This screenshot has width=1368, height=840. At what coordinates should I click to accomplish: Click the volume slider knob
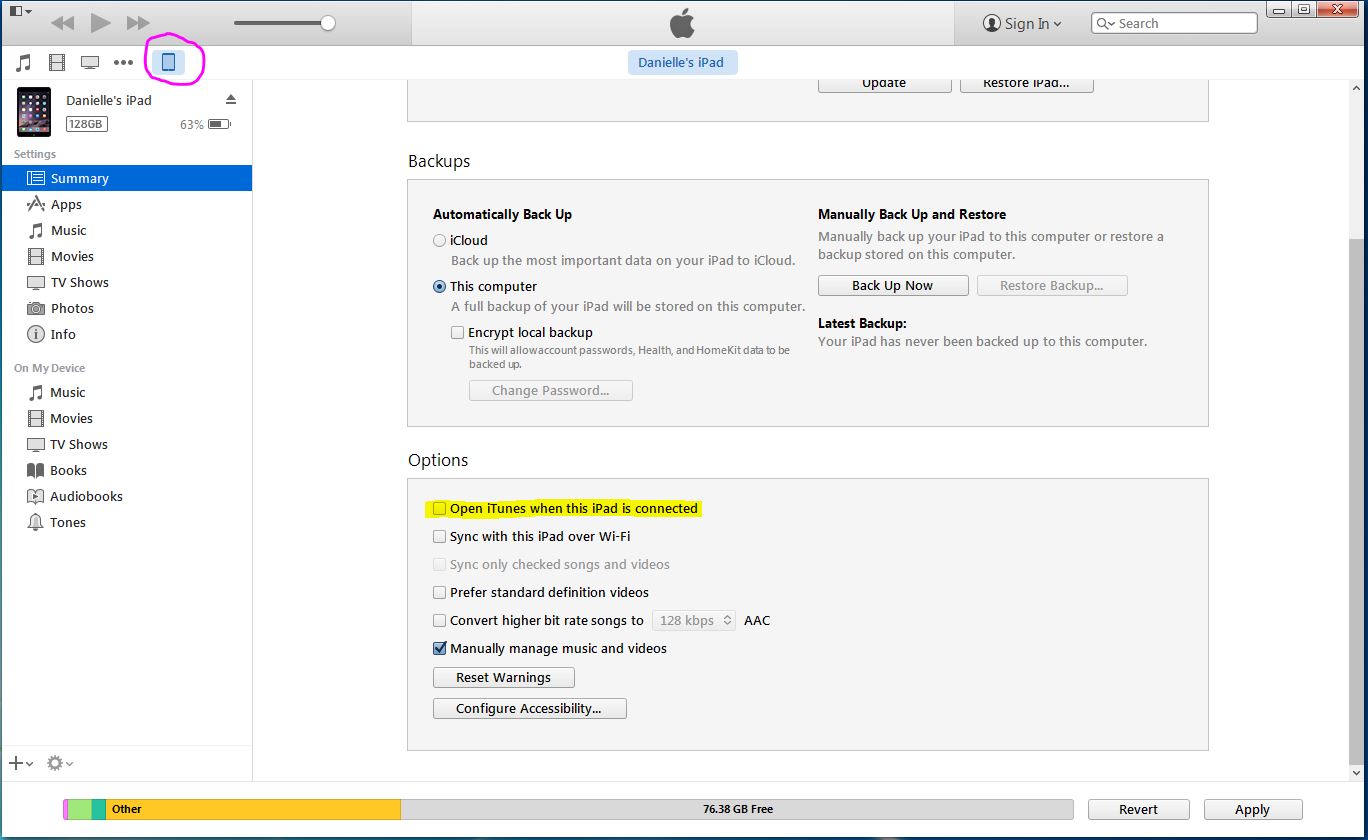(328, 23)
